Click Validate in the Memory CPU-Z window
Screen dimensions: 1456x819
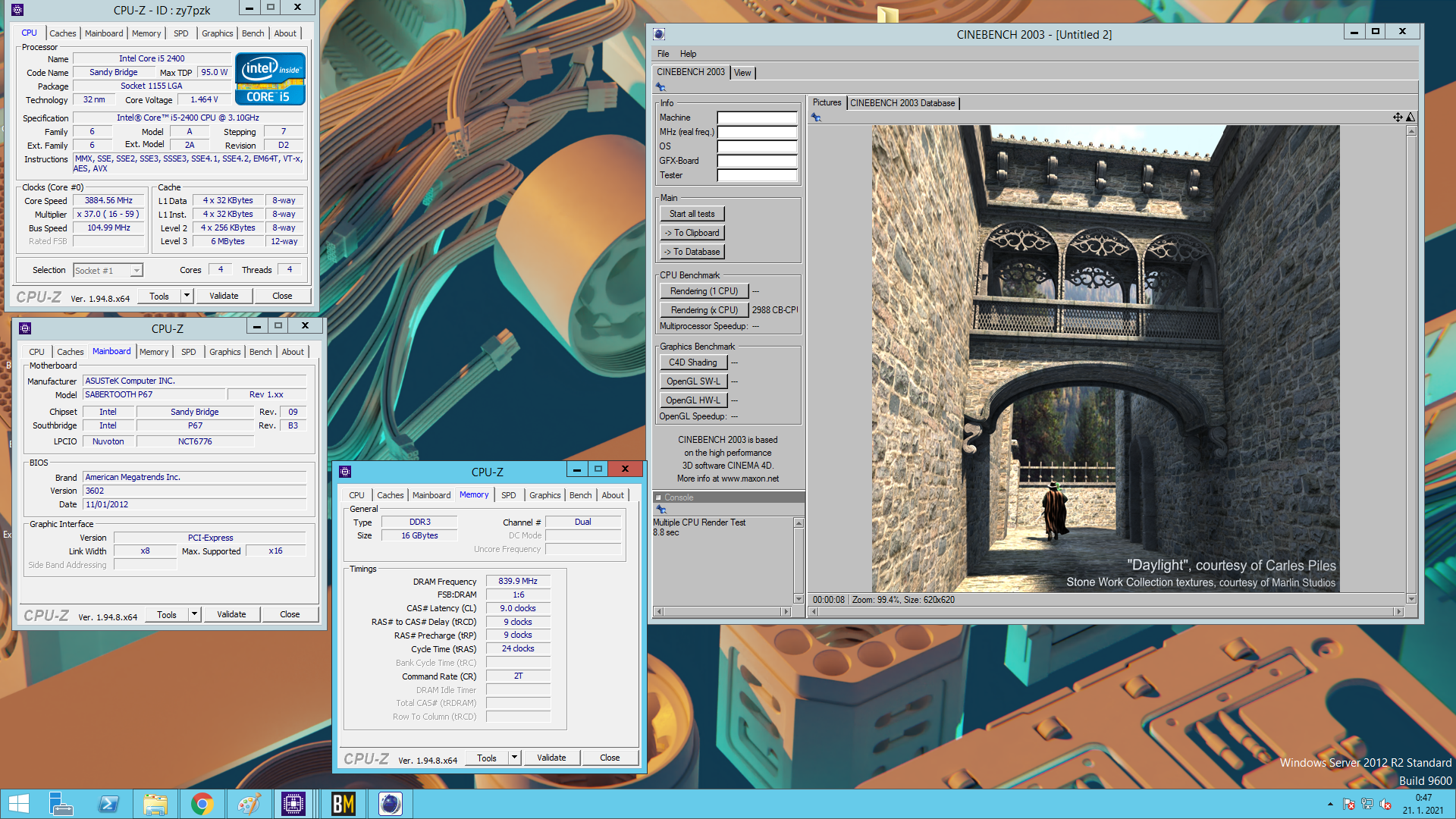click(551, 758)
